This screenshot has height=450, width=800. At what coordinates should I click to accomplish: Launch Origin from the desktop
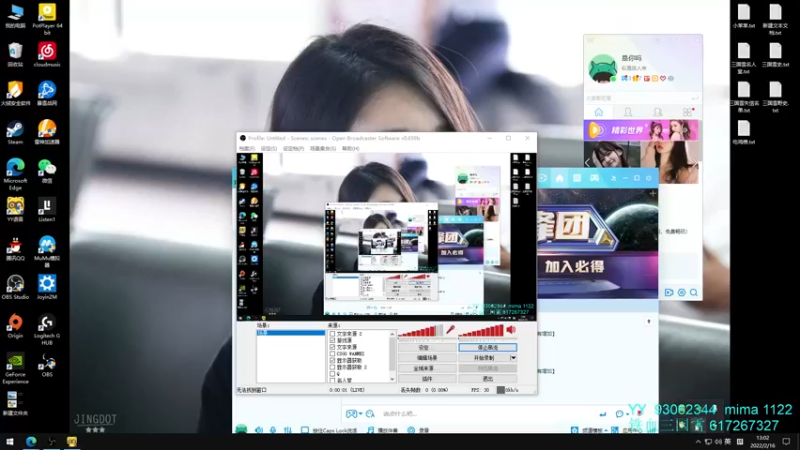15,326
